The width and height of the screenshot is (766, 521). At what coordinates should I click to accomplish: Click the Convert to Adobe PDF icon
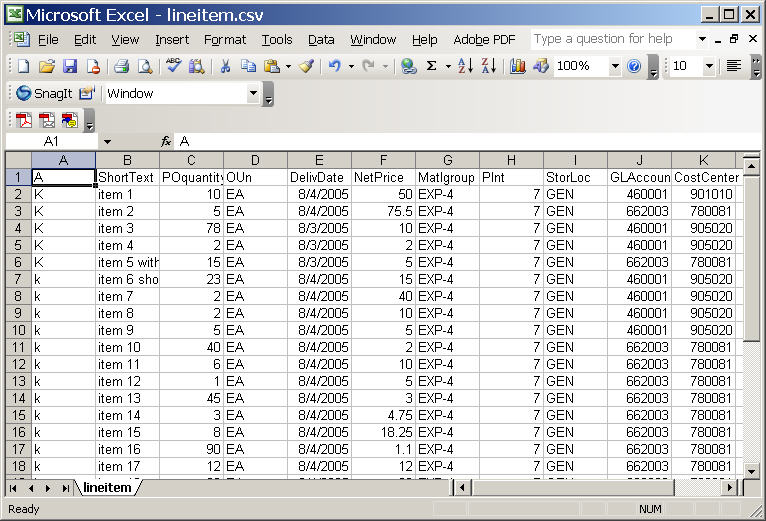[x=23, y=120]
